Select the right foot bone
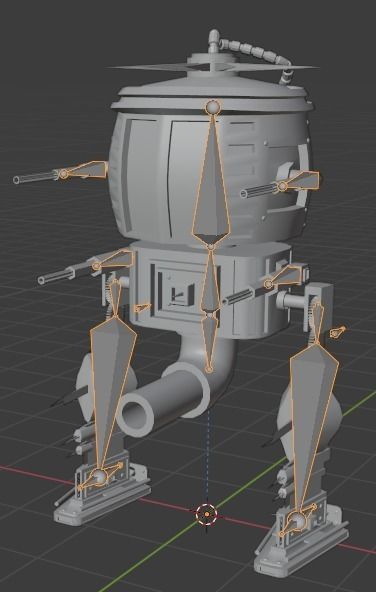Image resolution: width=376 pixels, height=592 pixels. (x=298, y=520)
